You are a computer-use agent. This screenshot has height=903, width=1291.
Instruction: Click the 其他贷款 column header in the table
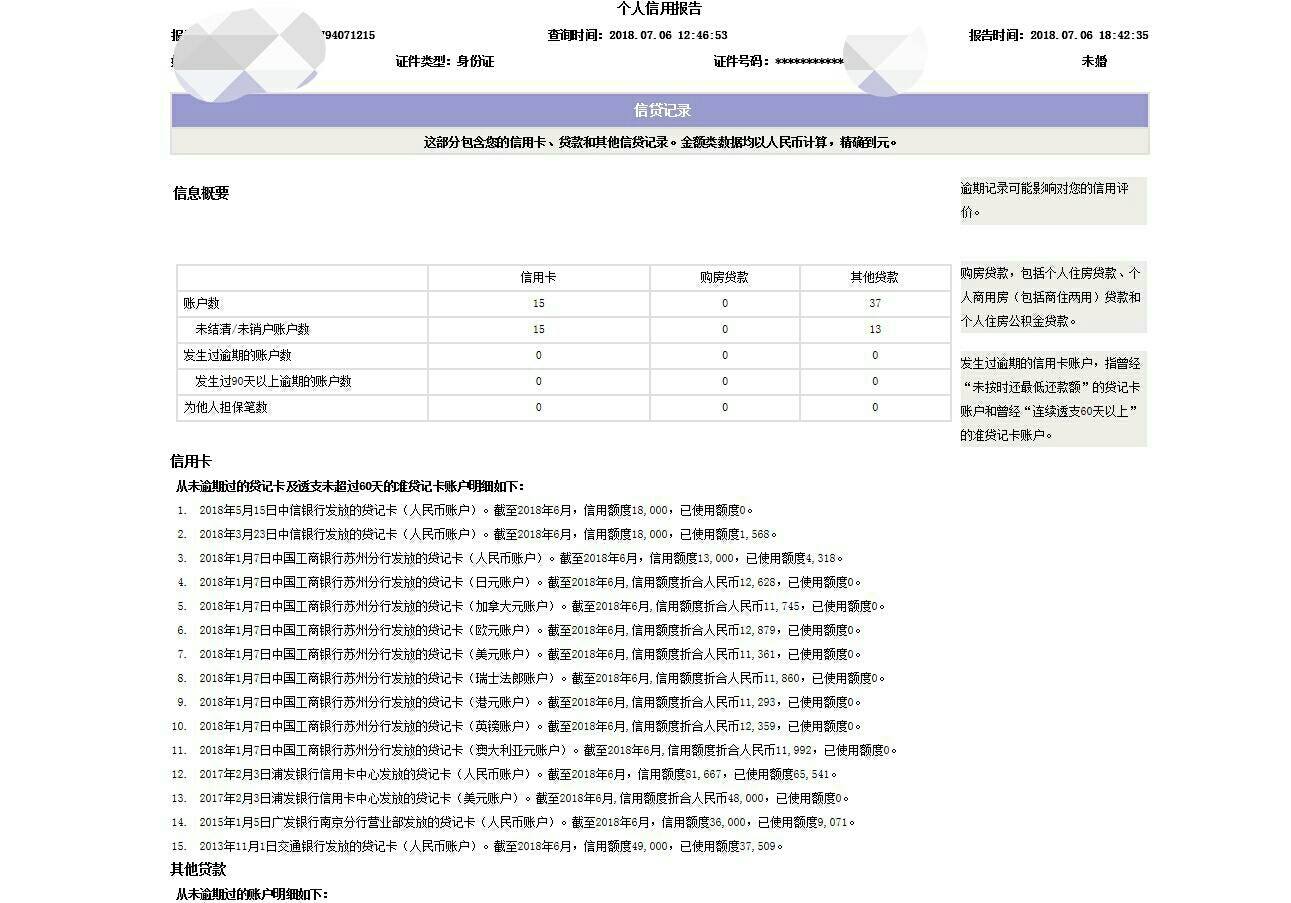click(x=874, y=278)
